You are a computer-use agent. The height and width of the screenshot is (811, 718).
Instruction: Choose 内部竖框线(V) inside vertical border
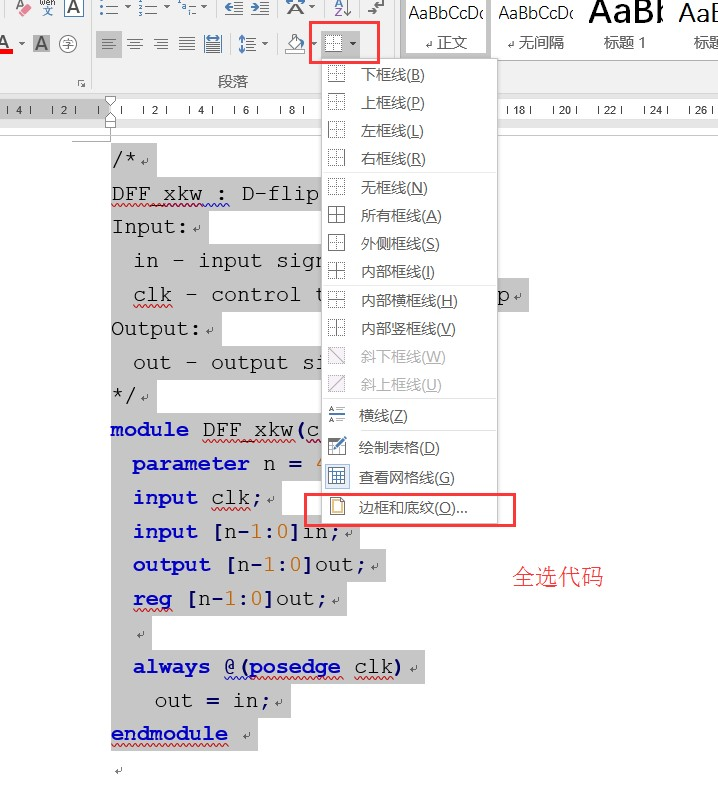(x=410, y=328)
